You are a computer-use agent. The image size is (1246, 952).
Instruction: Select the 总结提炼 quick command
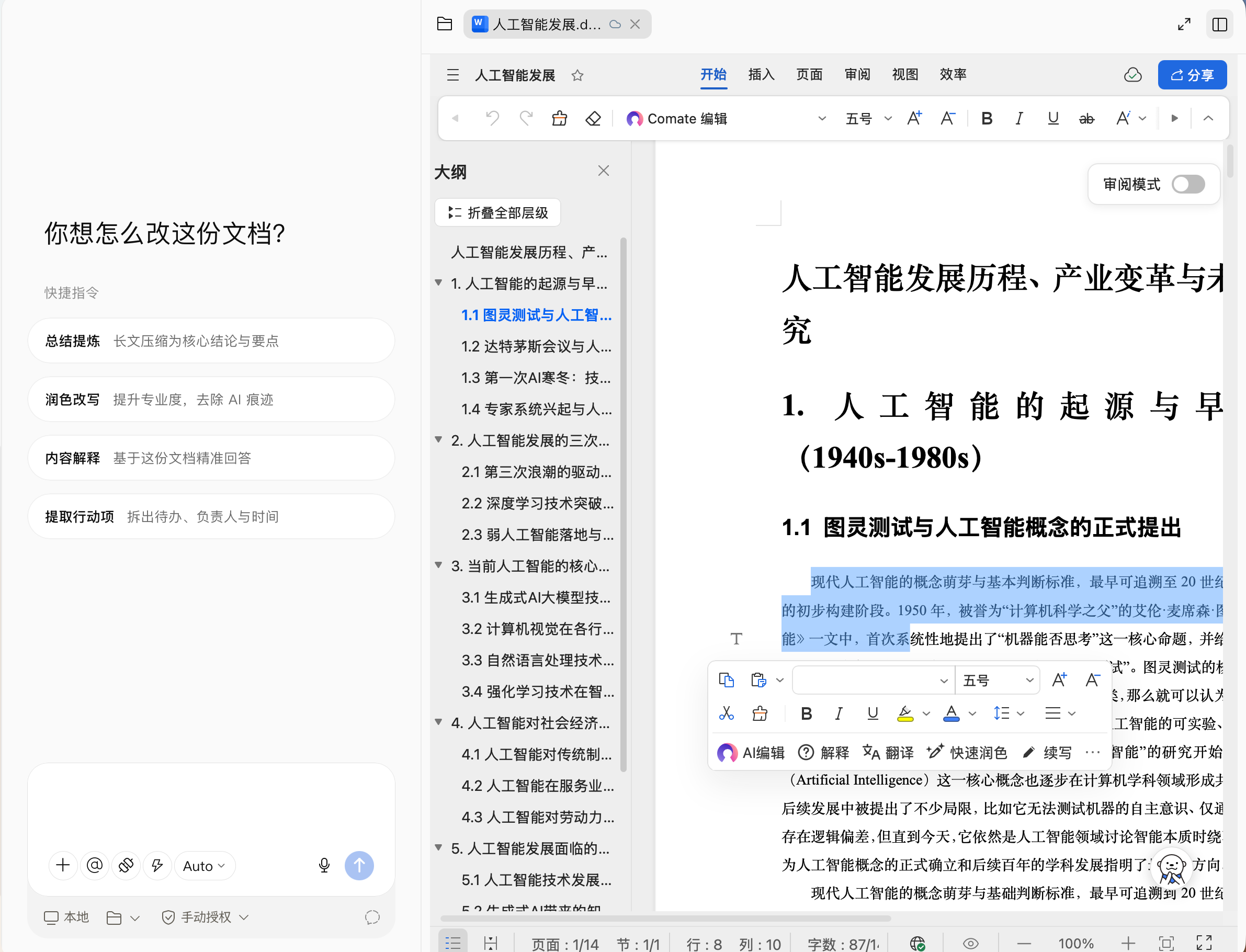pyautogui.click(x=211, y=341)
